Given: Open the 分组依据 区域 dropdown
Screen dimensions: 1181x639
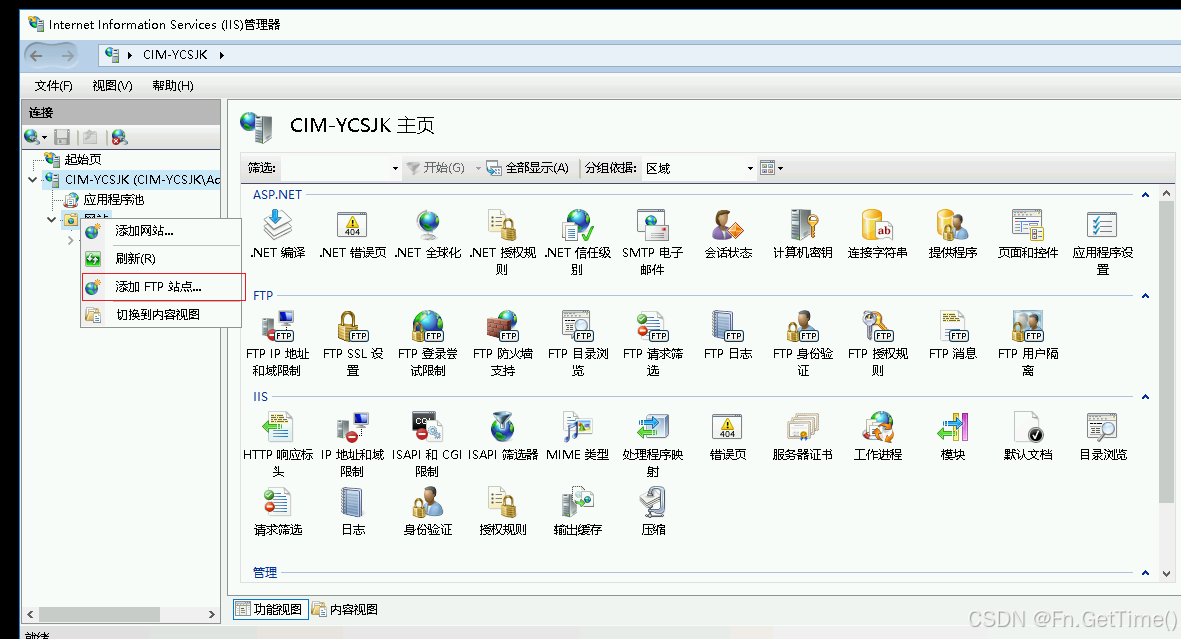Looking at the screenshot, I should tap(749, 168).
